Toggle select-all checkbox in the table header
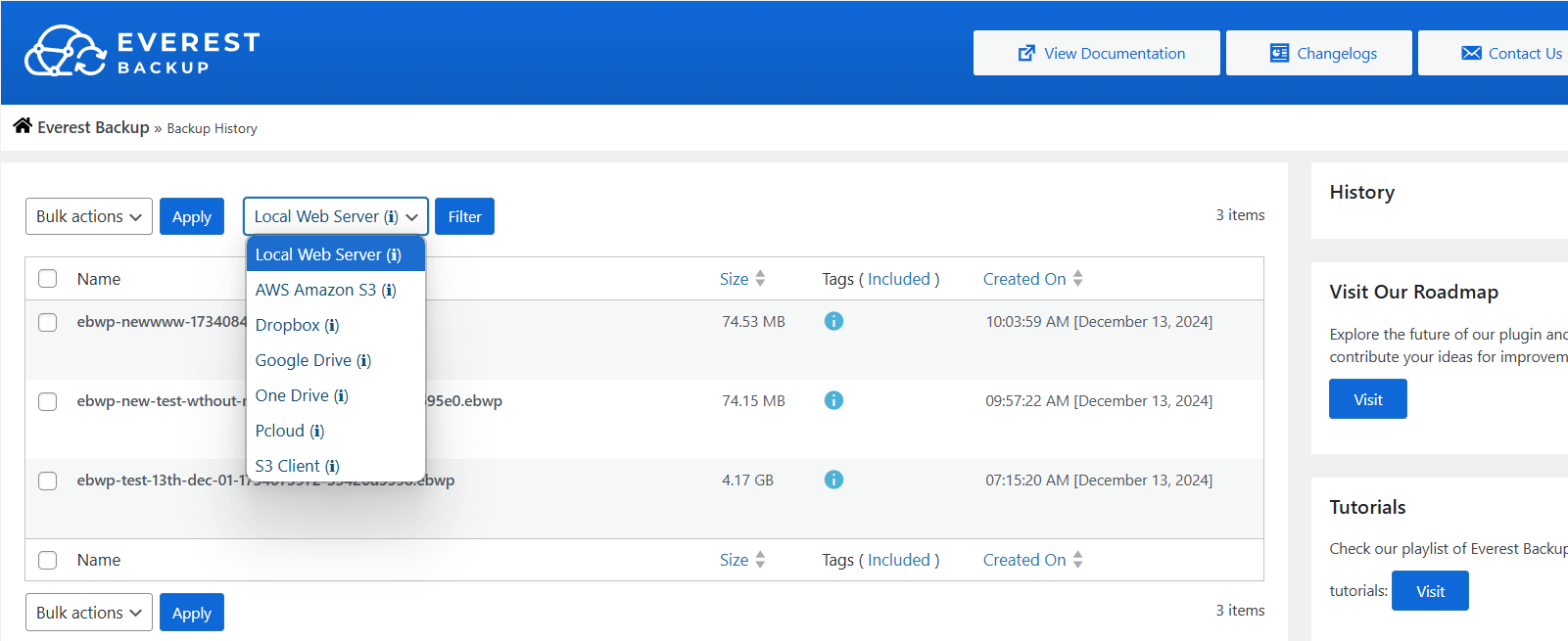This screenshot has width=1568, height=641. tap(47, 279)
